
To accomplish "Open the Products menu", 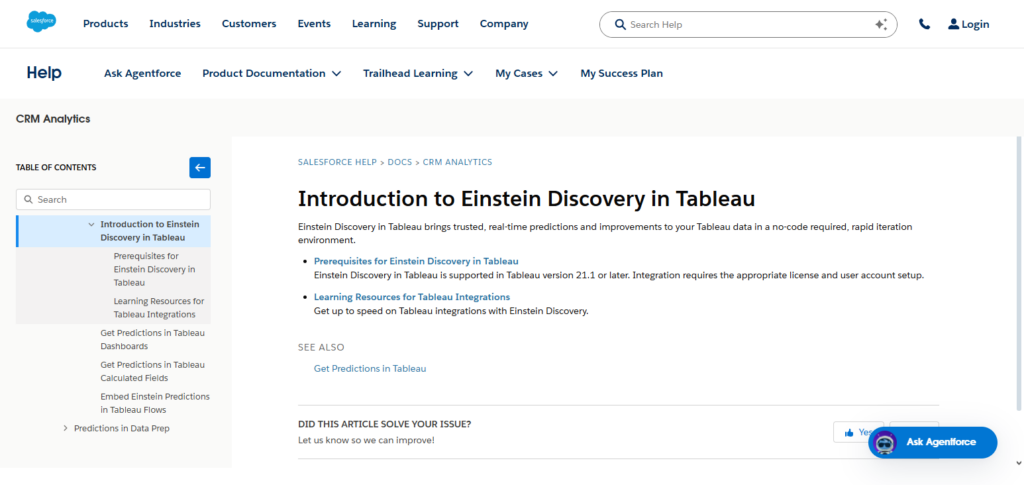I will (x=106, y=23).
